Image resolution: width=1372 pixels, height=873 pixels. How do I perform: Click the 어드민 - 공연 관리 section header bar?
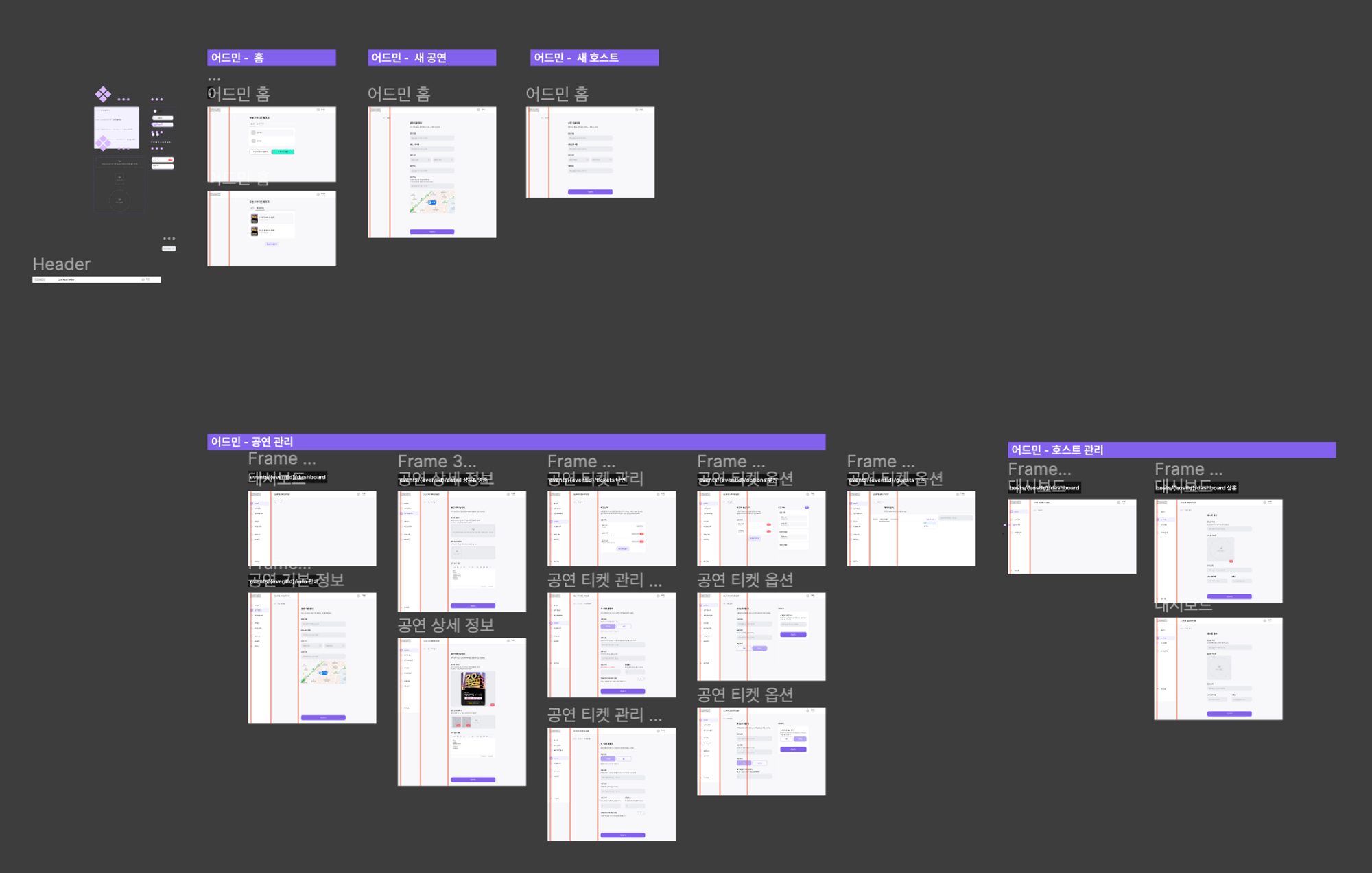pos(516,441)
